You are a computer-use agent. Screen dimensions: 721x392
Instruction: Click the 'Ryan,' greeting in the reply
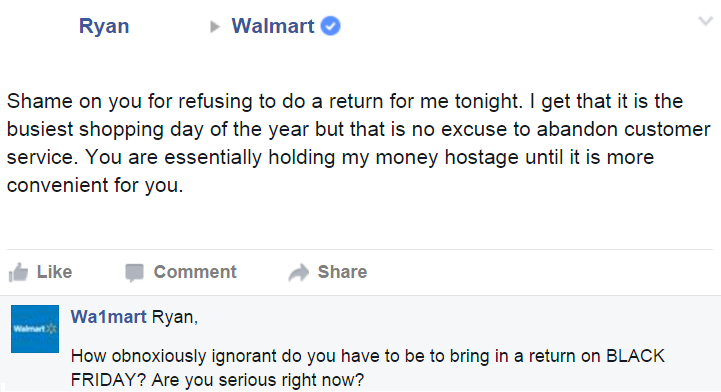[x=175, y=317]
